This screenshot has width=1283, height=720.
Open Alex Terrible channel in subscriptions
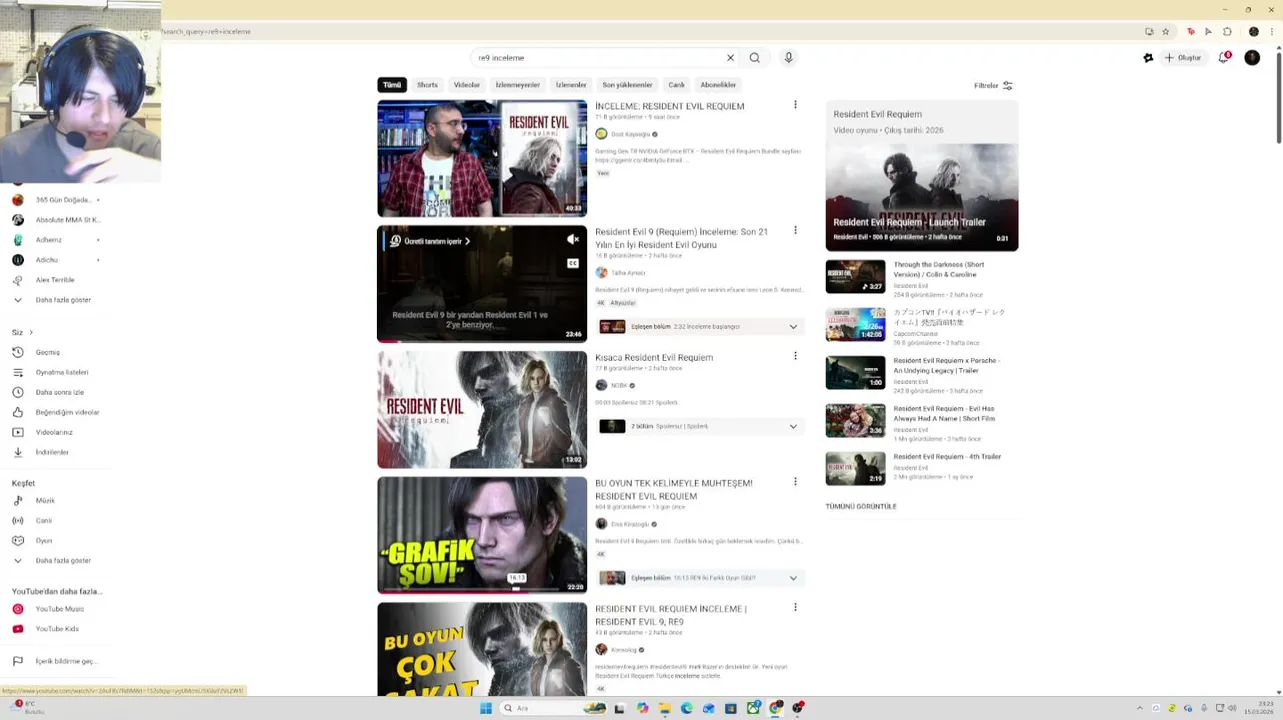[55, 280]
